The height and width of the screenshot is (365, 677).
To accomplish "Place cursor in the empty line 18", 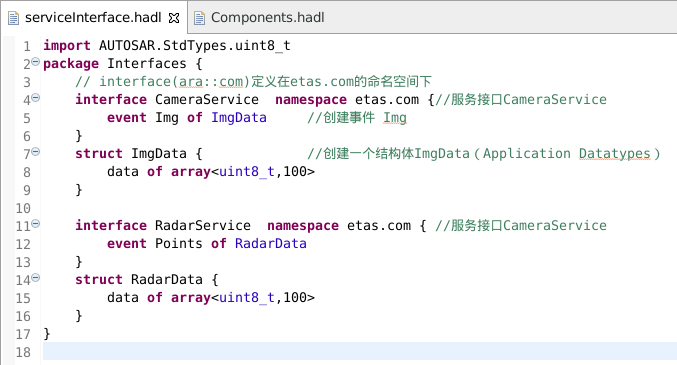I will pyautogui.click(x=360, y=351).
